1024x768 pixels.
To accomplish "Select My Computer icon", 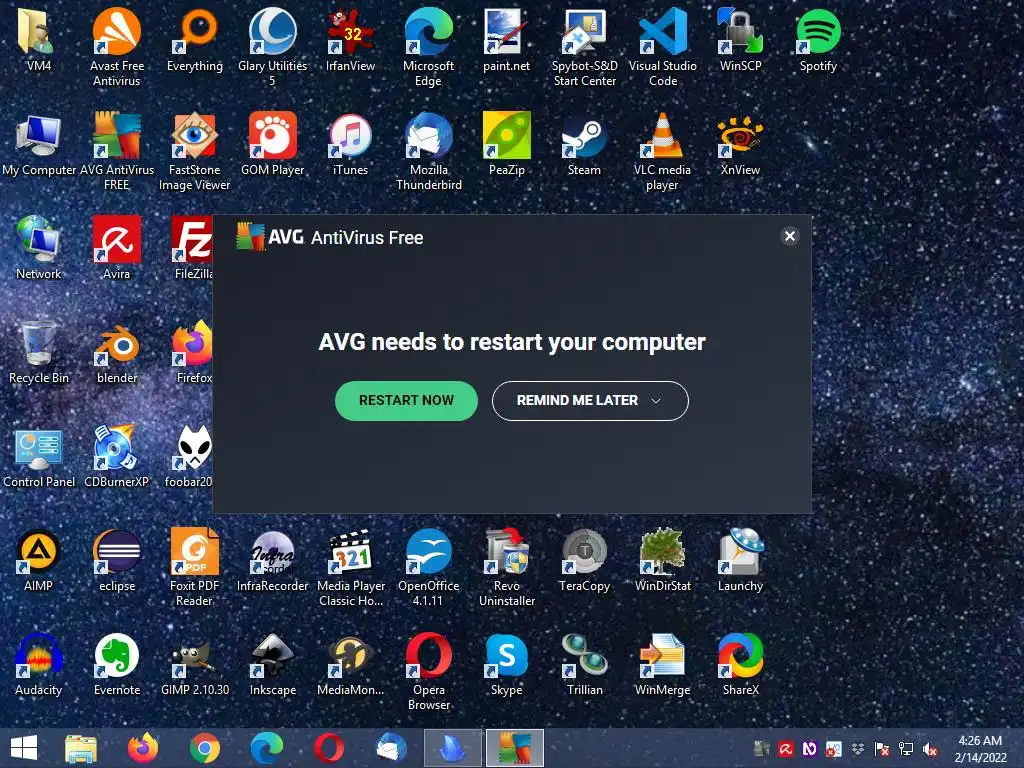I will tap(39, 144).
